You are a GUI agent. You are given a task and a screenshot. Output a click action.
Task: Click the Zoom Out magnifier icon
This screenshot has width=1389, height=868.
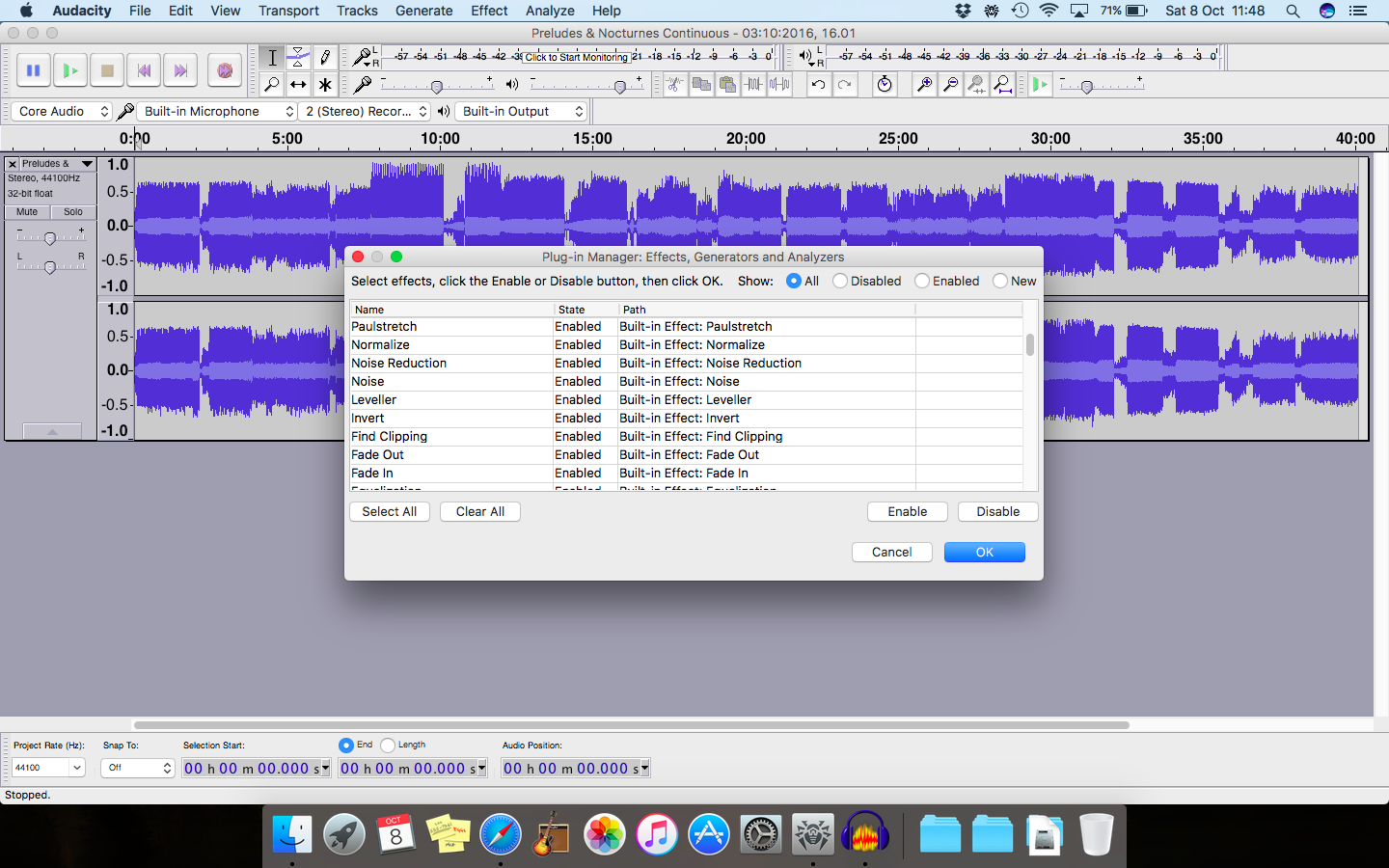coord(950,85)
